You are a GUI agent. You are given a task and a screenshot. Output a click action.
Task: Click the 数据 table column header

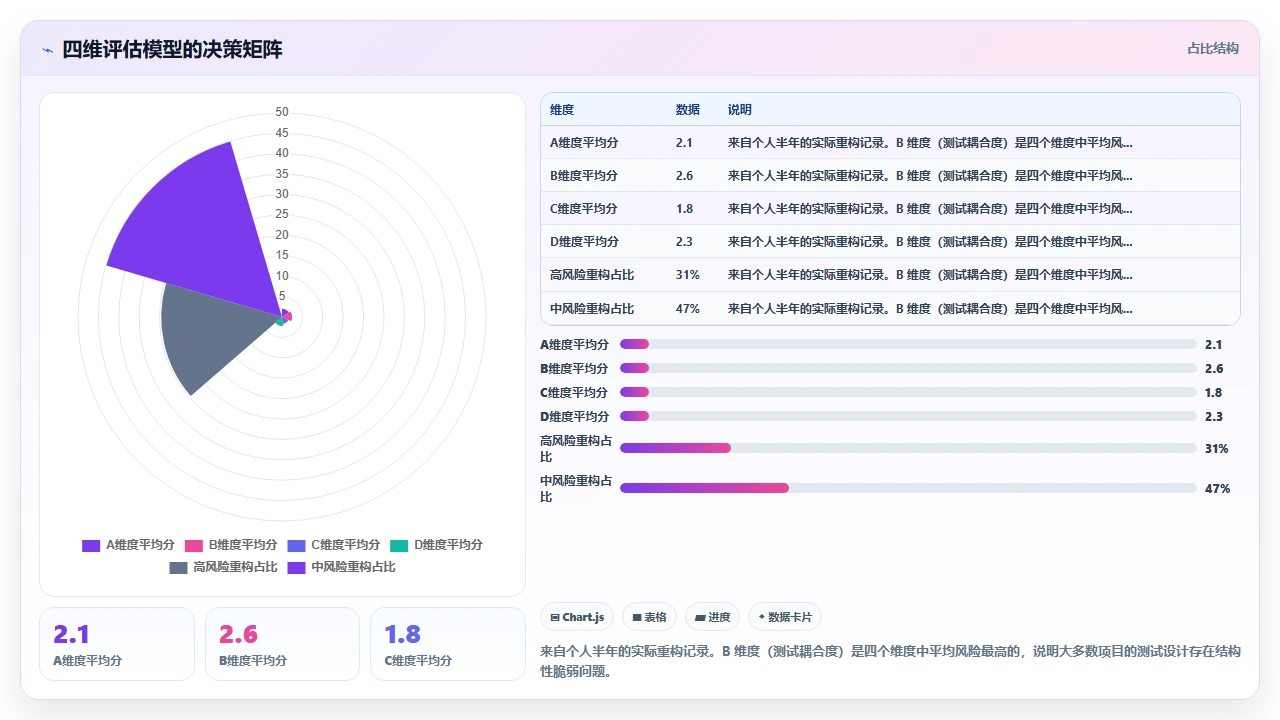pos(688,110)
